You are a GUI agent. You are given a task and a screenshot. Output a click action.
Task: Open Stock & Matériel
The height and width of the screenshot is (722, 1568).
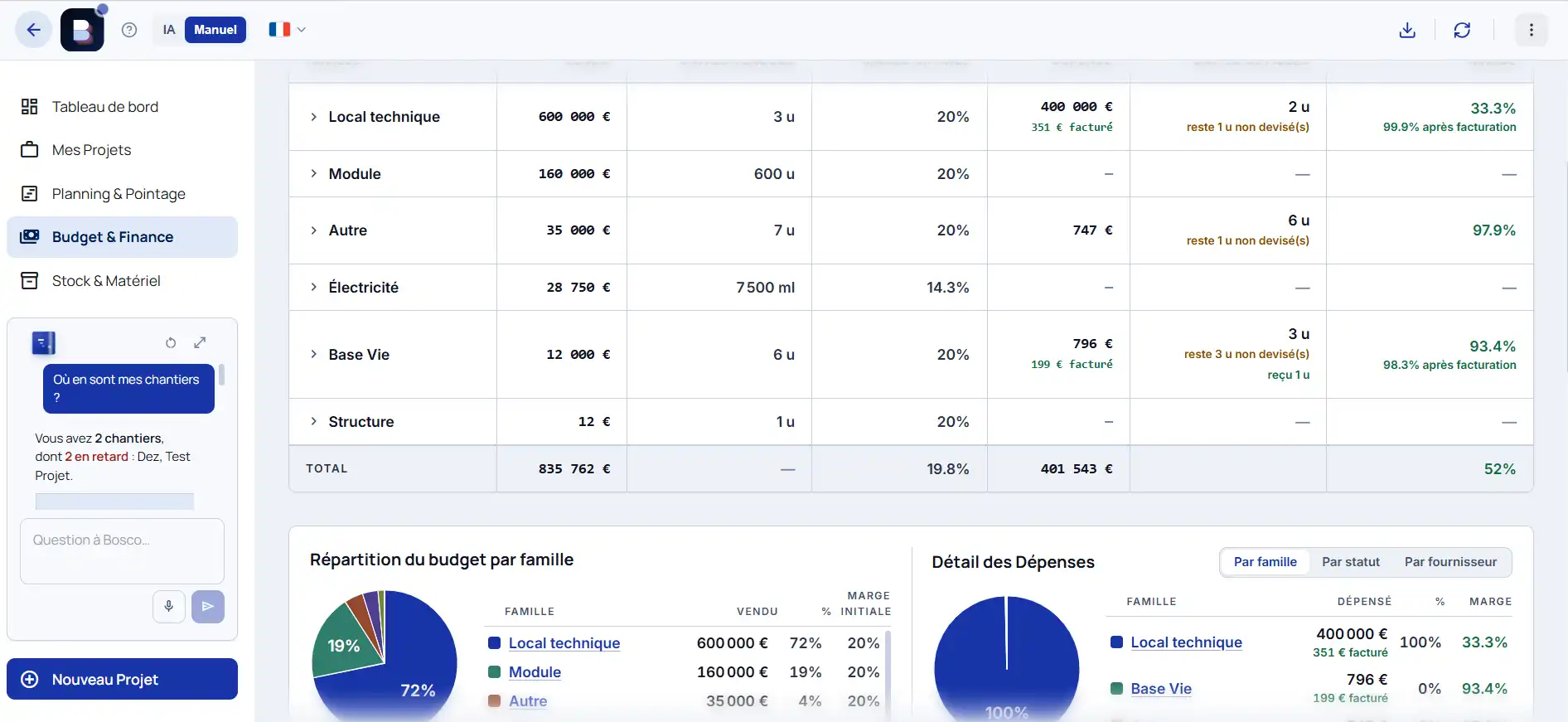point(122,281)
